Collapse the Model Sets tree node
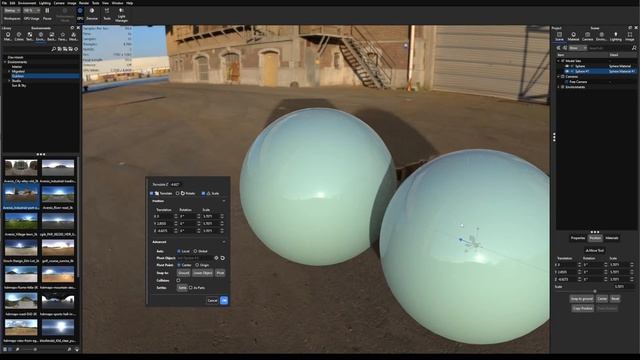 (559, 61)
